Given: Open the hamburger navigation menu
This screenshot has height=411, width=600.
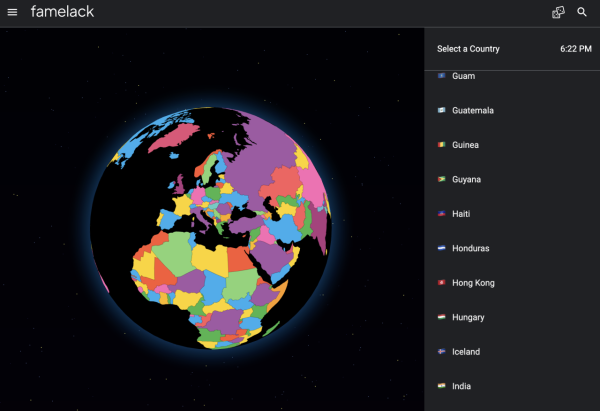Looking at the screenshot, I should tap(12, 12).
